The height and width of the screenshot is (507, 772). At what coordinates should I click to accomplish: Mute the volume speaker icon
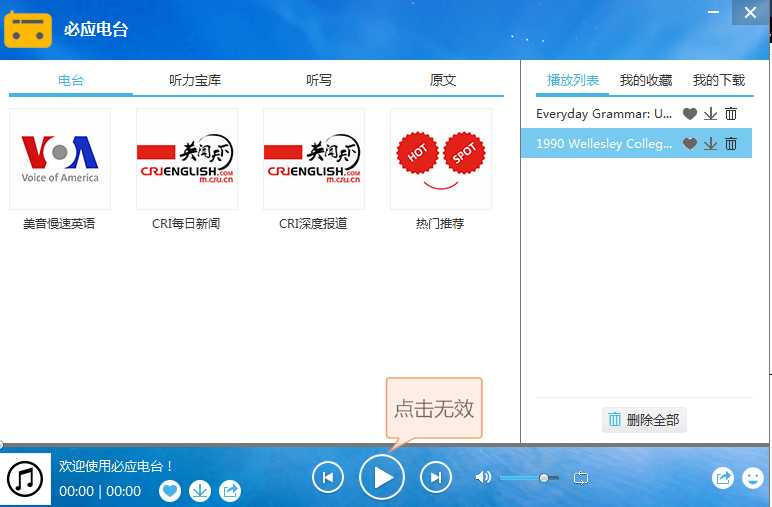click(483, 477)
